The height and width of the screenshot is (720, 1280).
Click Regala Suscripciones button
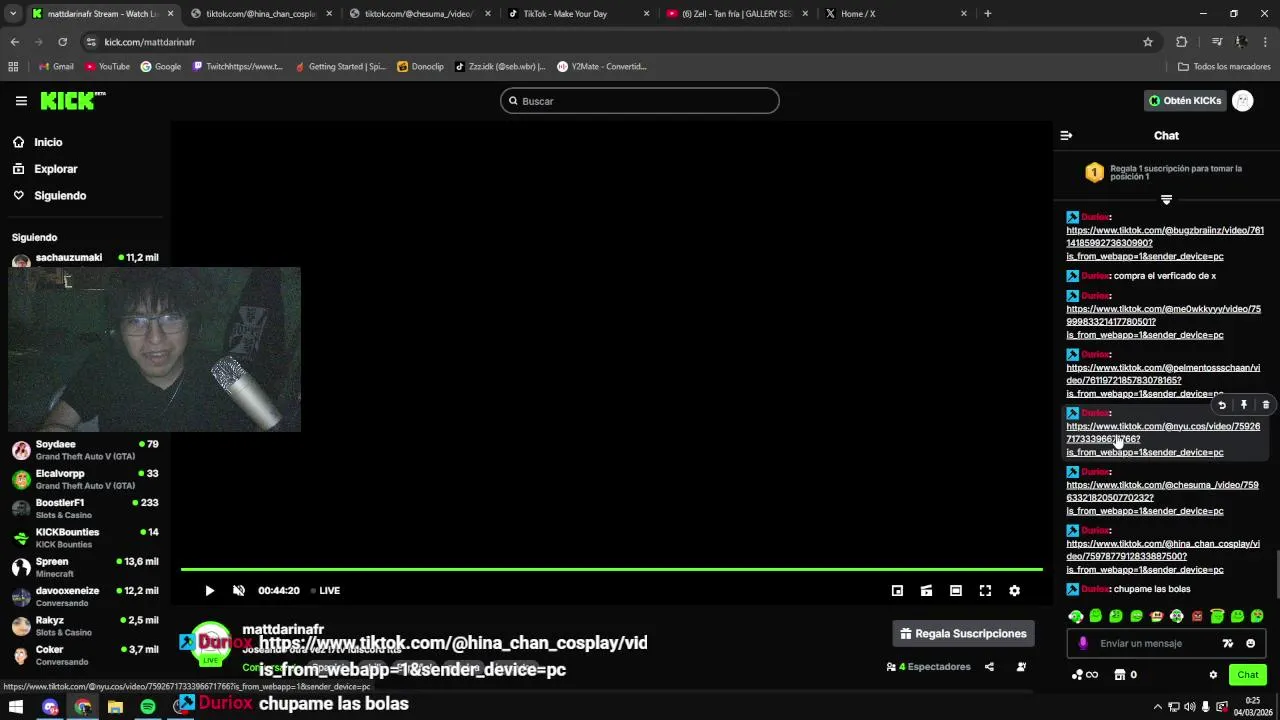[x=964, y=634]
